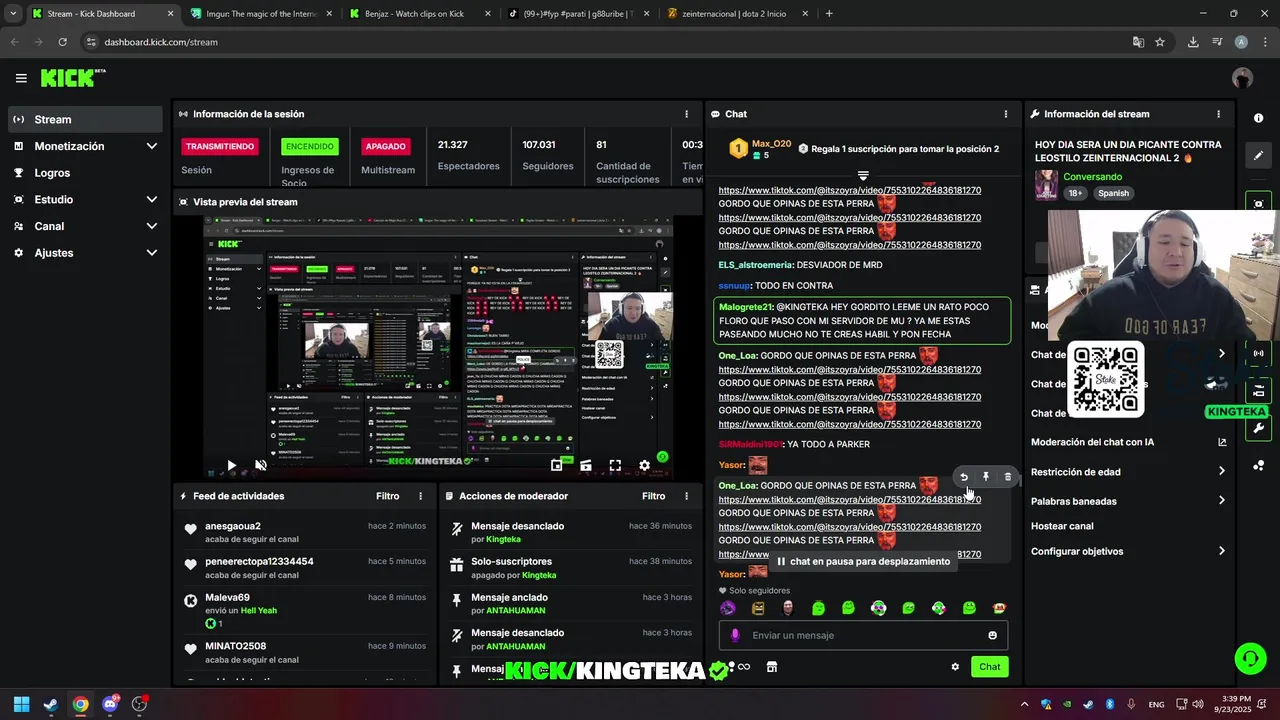Screen dimensions: 1280x720
Task: Open Discord from the taskbar
Action: [110, 704]
